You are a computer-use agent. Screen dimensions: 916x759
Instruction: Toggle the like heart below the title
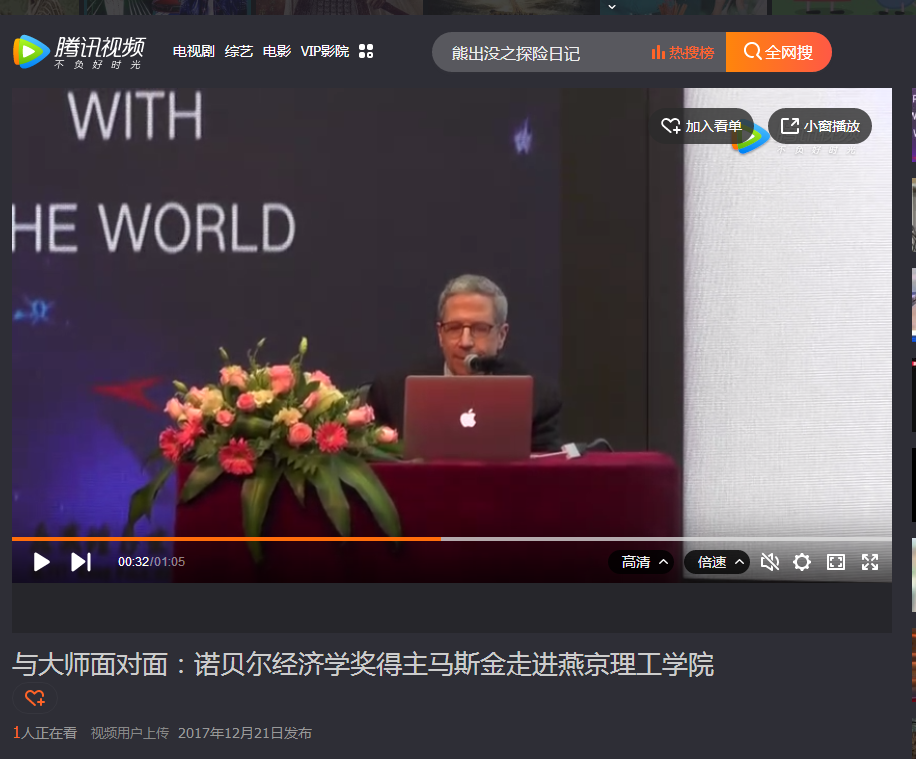[33, 698]
